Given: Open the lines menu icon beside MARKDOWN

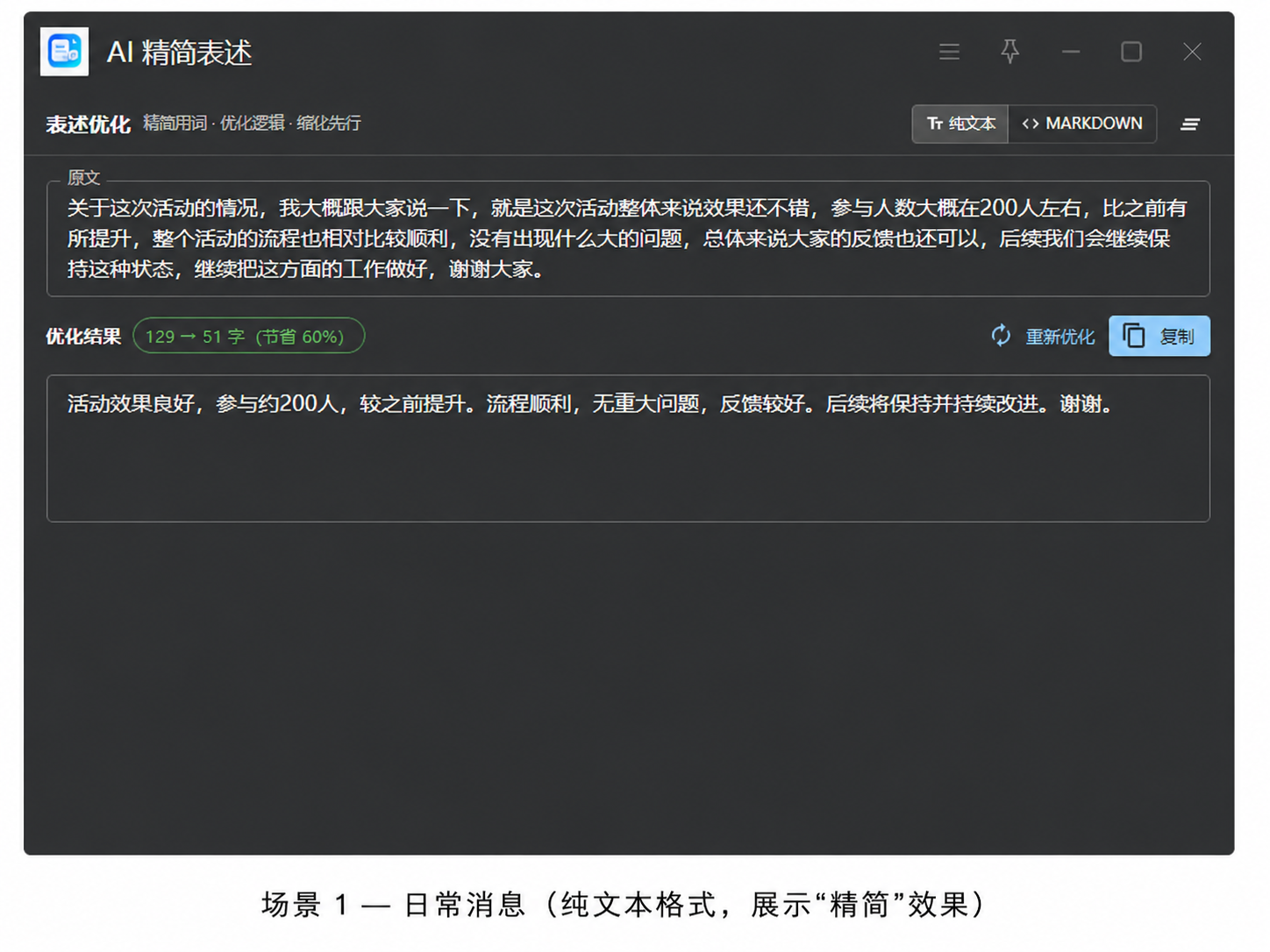Looking at the screenshot, I should click(x=1190, y=124).
